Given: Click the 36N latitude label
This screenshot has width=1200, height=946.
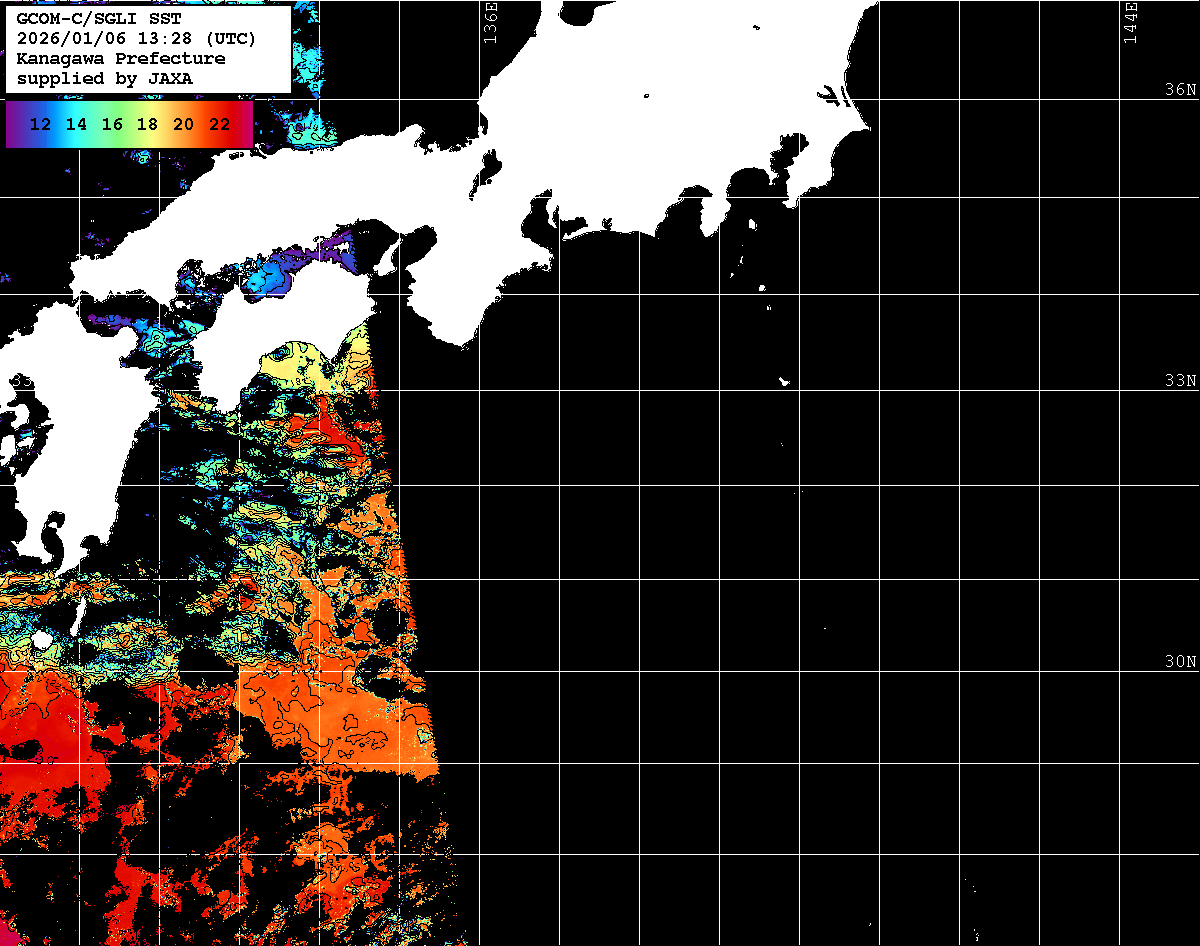Looking at the screenshot, I should 1180,89.
